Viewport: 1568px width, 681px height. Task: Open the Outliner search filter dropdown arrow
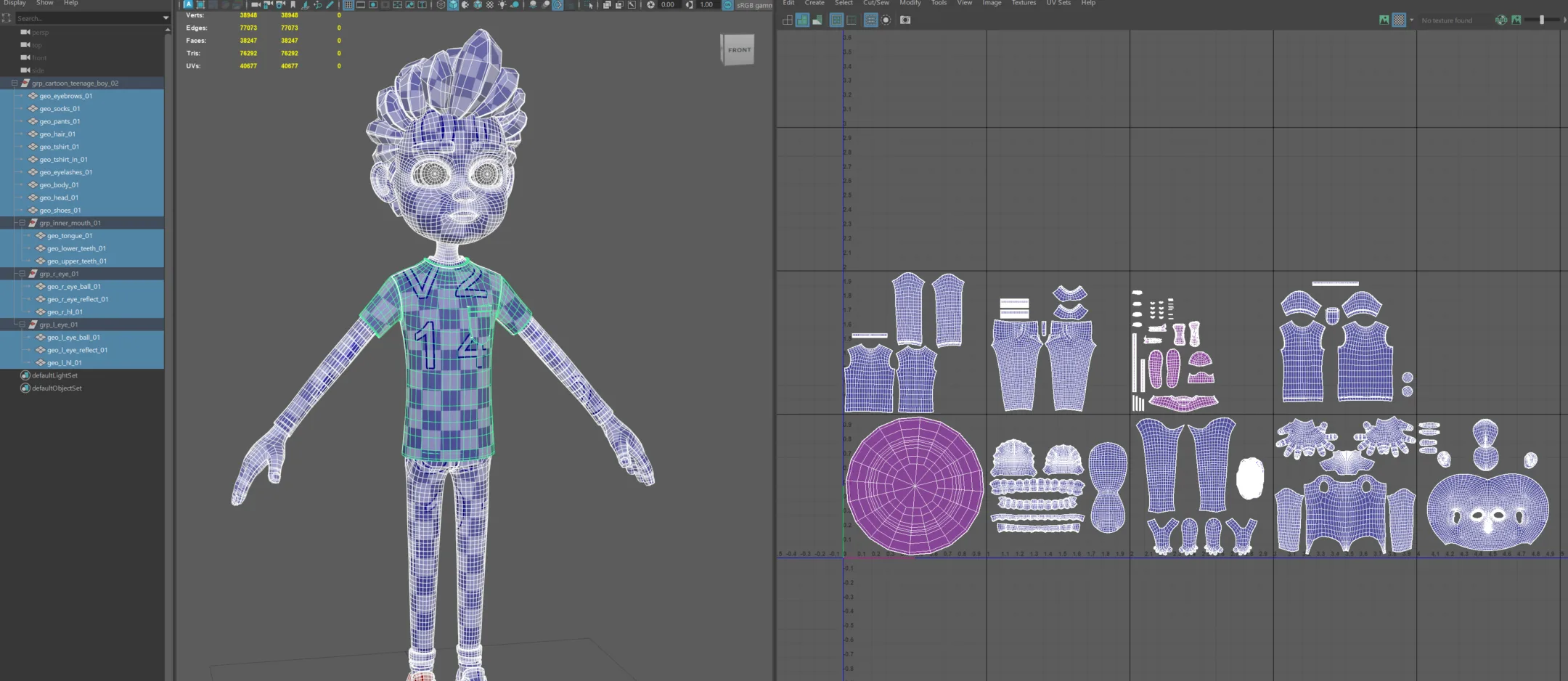[x=166, y=18]
